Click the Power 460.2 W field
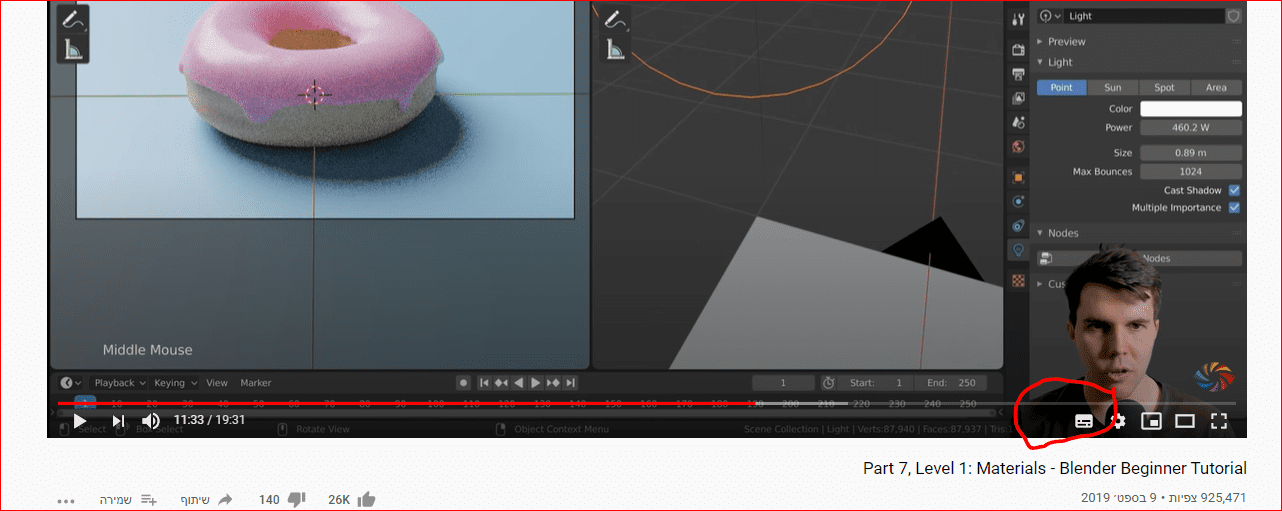1282x511 pixels. coord(1191,128)
